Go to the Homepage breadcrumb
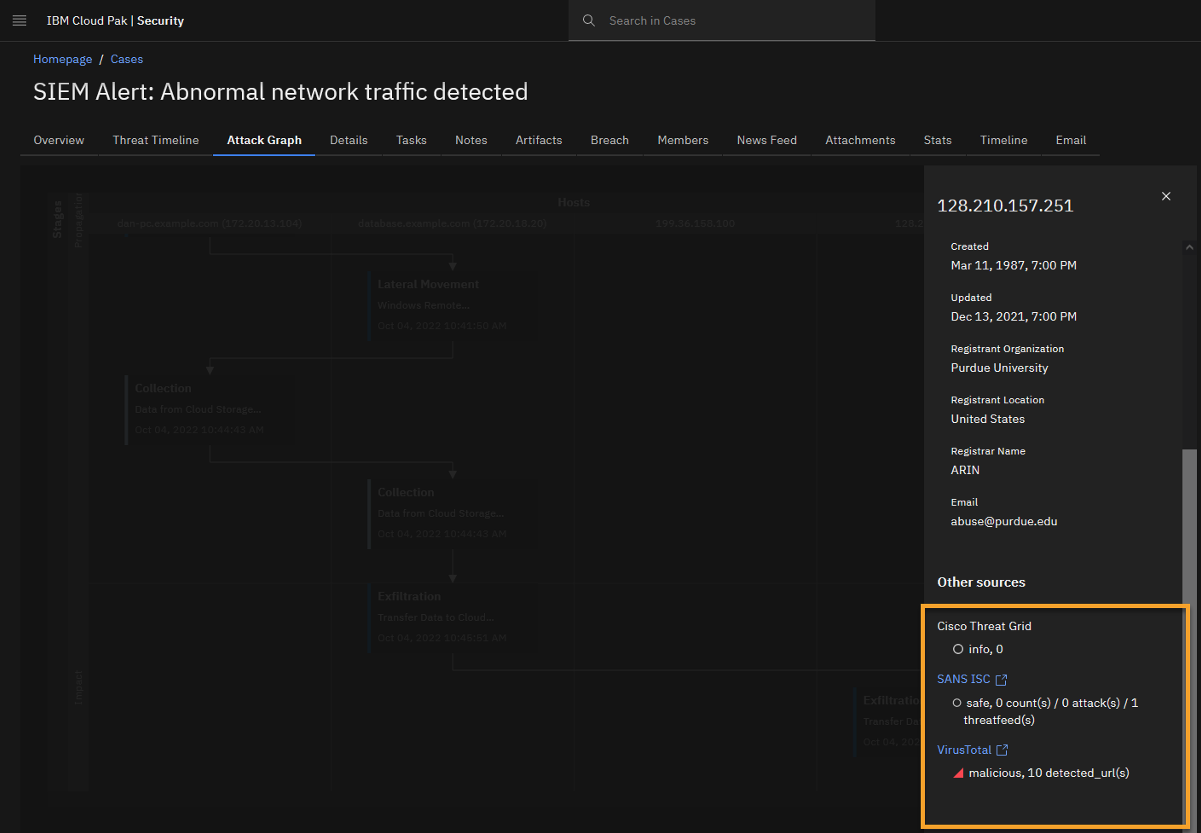 pos(63,59)
